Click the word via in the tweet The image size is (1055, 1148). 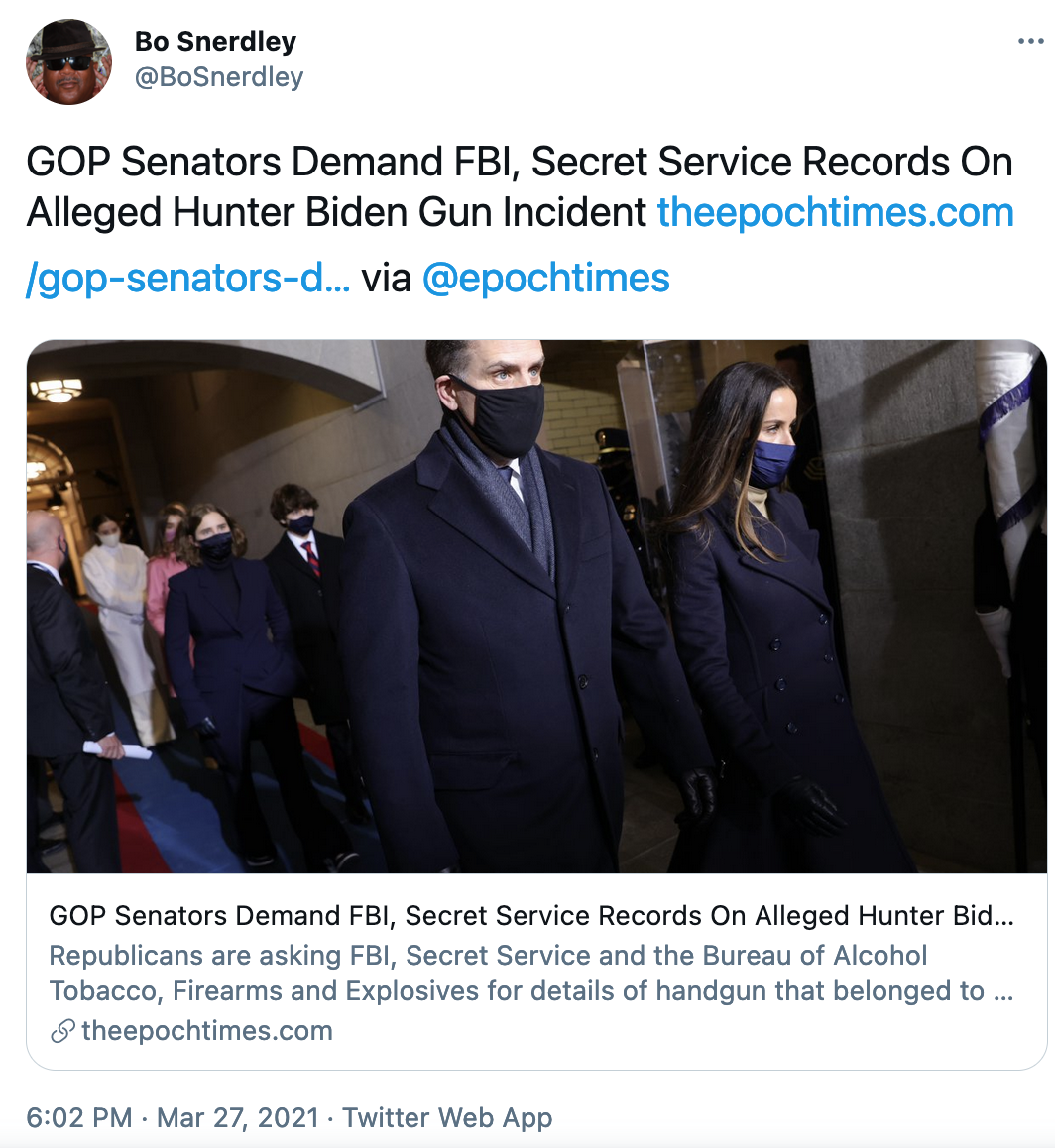(387, 279)
